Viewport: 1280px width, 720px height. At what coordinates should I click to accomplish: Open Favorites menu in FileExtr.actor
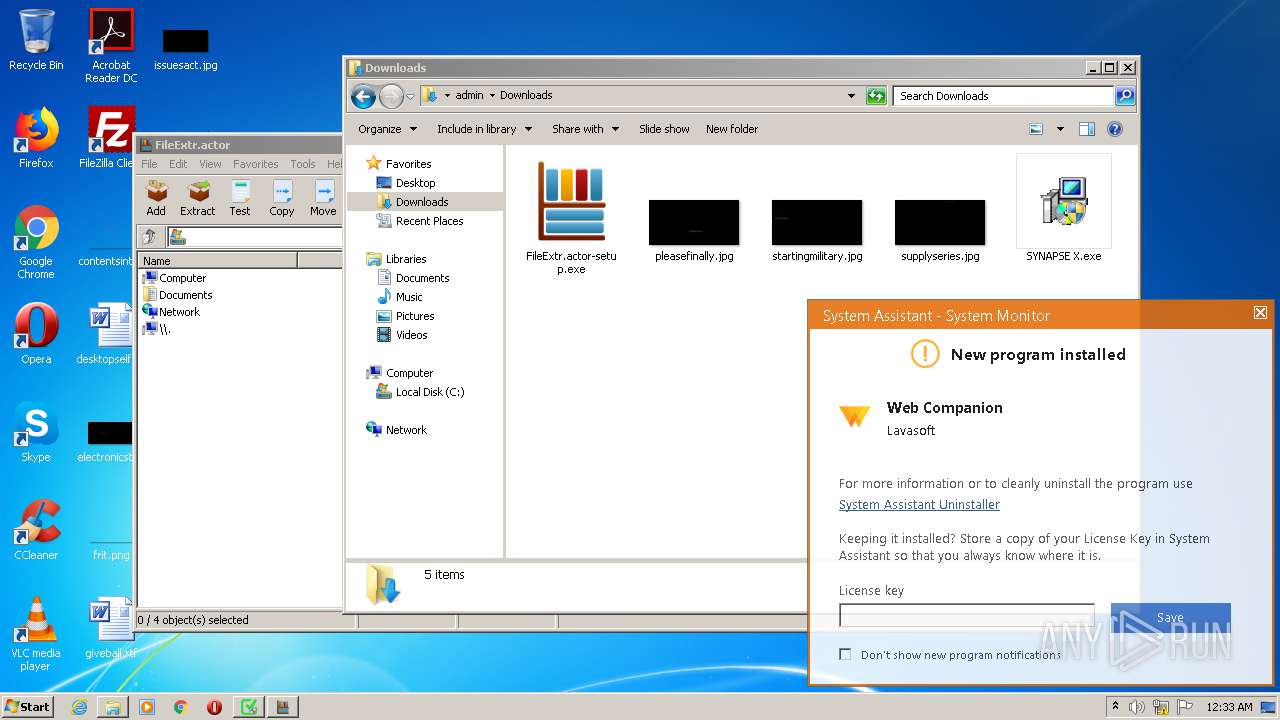pyautogui.click(x=256, y=164)
